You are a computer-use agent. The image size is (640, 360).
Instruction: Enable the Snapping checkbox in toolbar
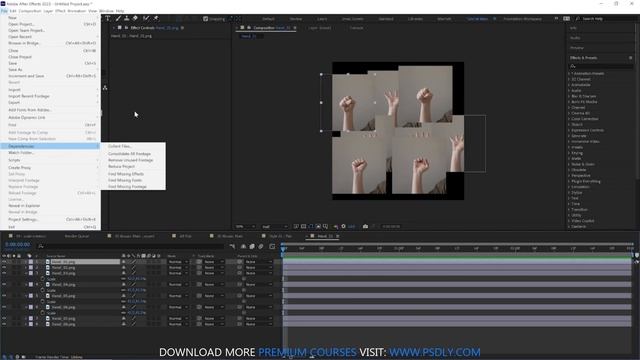pyautogui.click(x=206, y=19)
